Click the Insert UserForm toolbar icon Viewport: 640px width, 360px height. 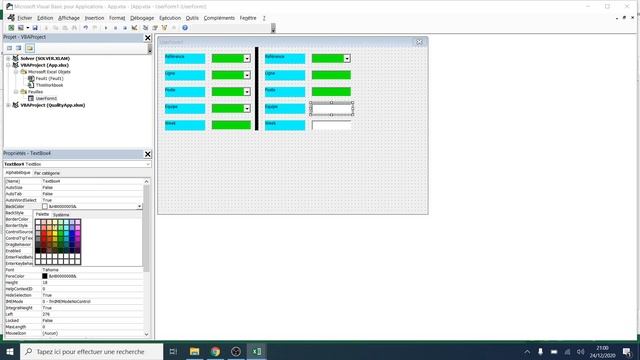click(x=20, y=28)
